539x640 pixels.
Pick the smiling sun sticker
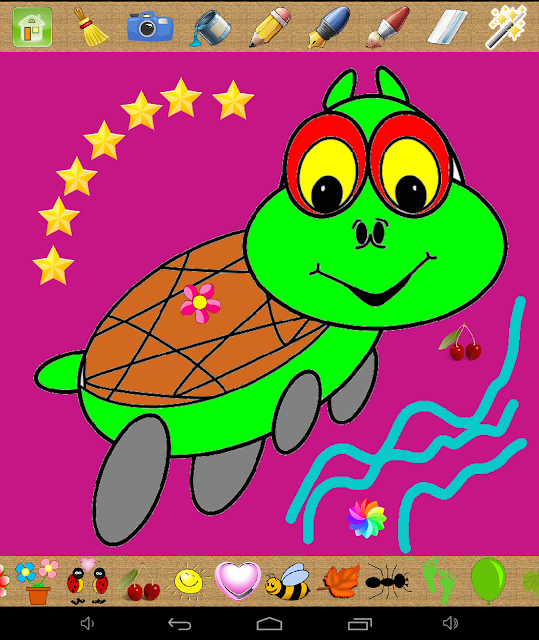tap(188, 581)
